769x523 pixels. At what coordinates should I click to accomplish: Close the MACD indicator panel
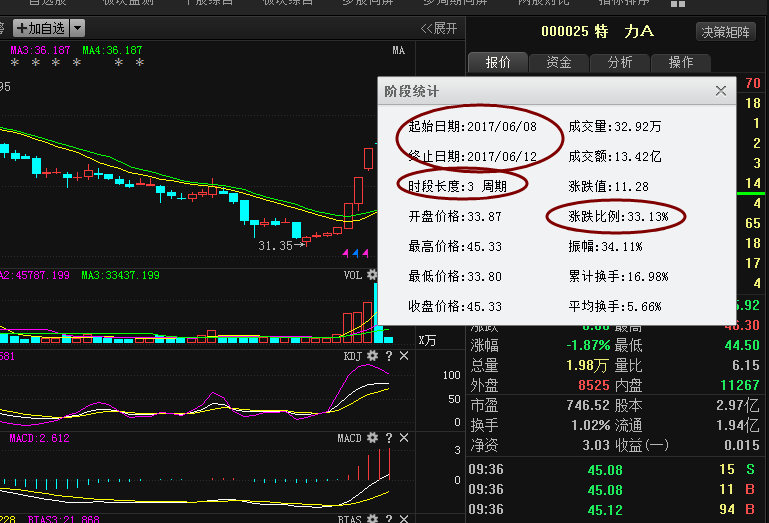coord(404,438)
